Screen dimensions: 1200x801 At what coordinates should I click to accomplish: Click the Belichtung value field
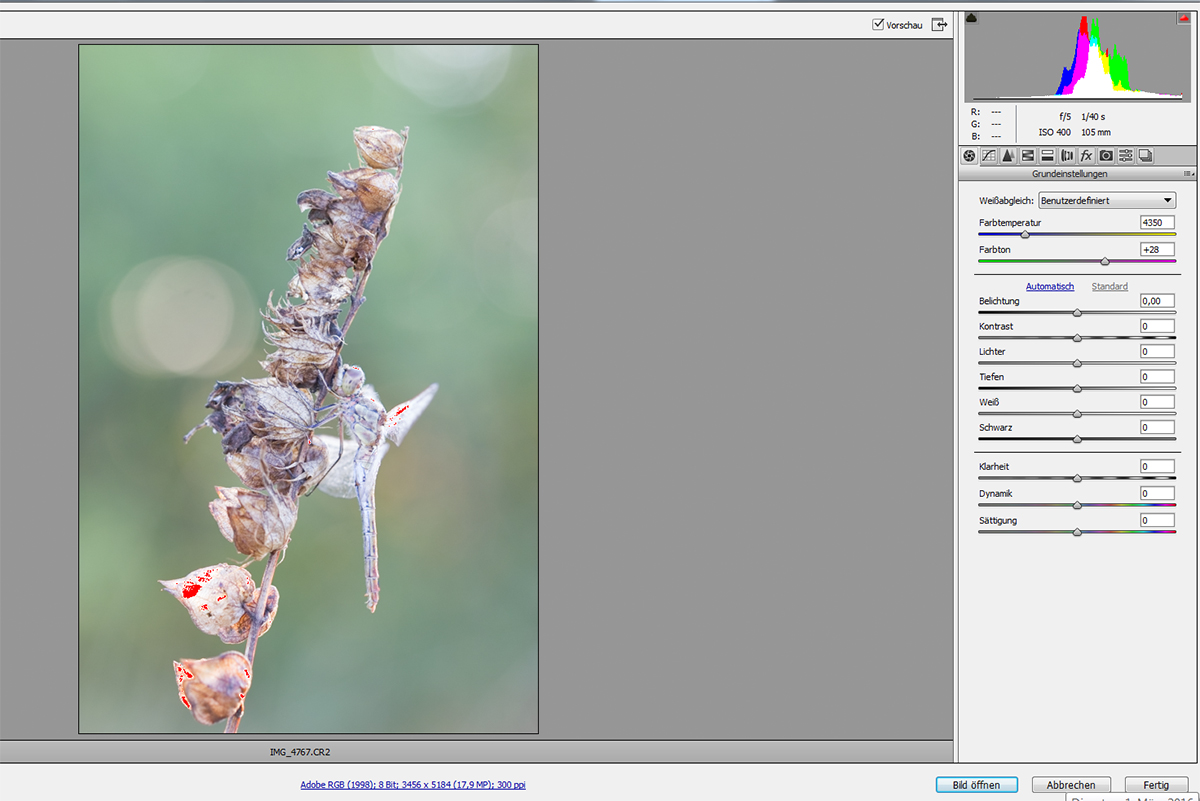click(1157, 301)
